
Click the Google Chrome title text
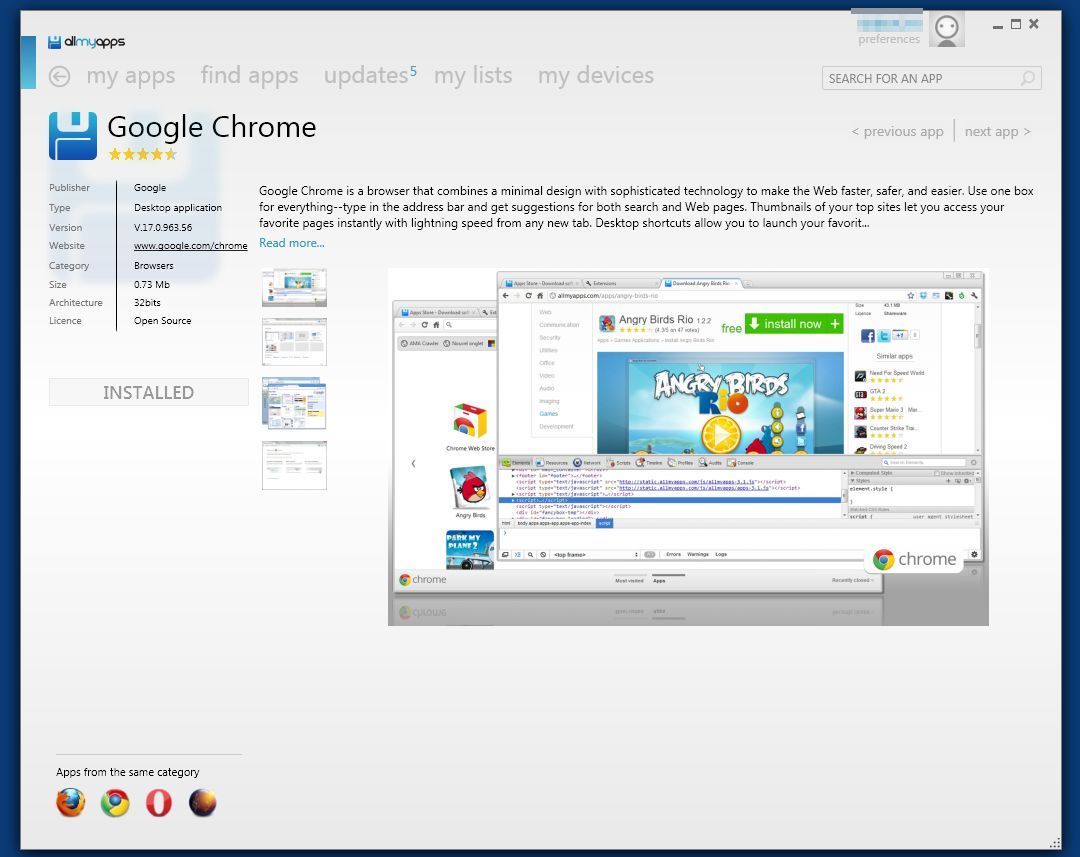click(211, 127)
